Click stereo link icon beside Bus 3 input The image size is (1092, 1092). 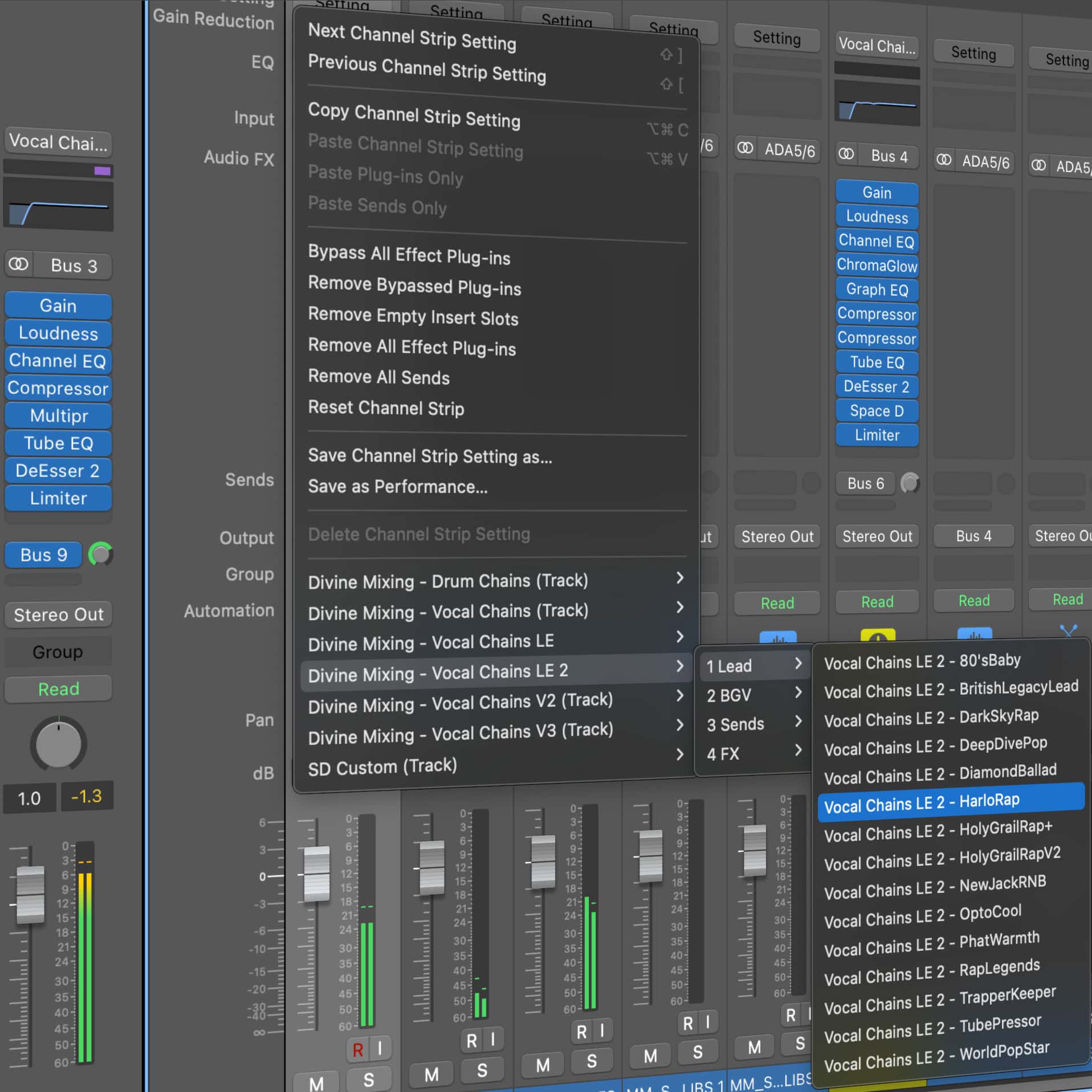click(18, 264)
